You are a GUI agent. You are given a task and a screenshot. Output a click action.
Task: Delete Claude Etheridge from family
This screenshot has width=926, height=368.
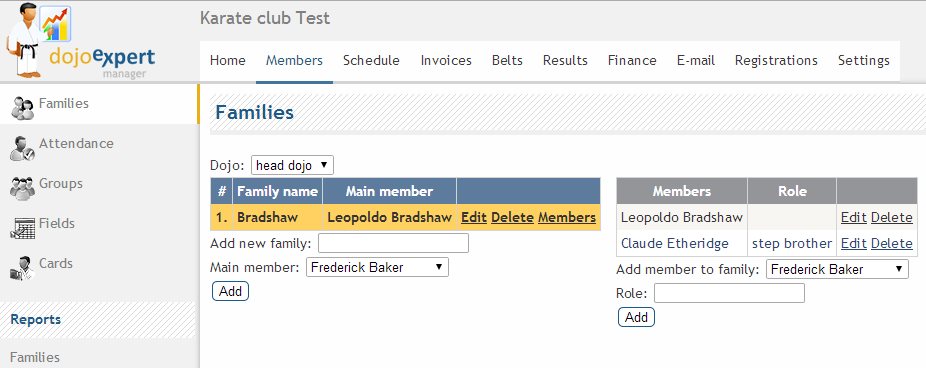tap(892, 243)
